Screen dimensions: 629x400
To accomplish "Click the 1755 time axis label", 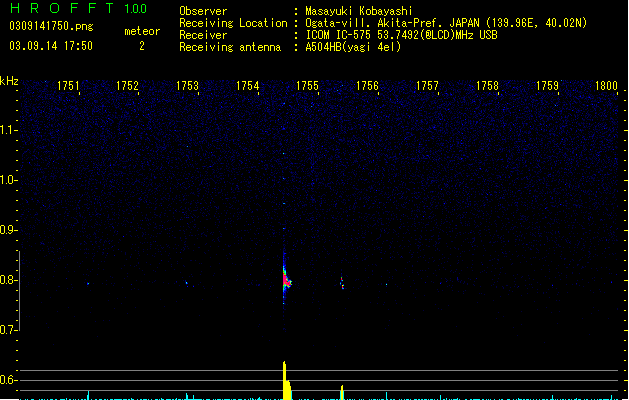I will pos(307,86).
